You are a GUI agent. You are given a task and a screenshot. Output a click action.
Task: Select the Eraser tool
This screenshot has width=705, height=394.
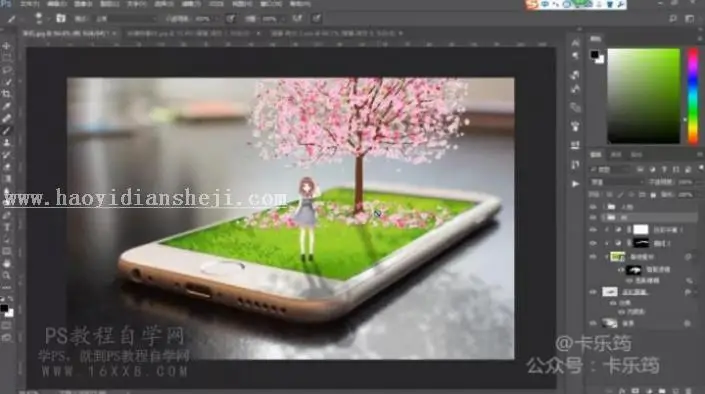click(7, 167)
